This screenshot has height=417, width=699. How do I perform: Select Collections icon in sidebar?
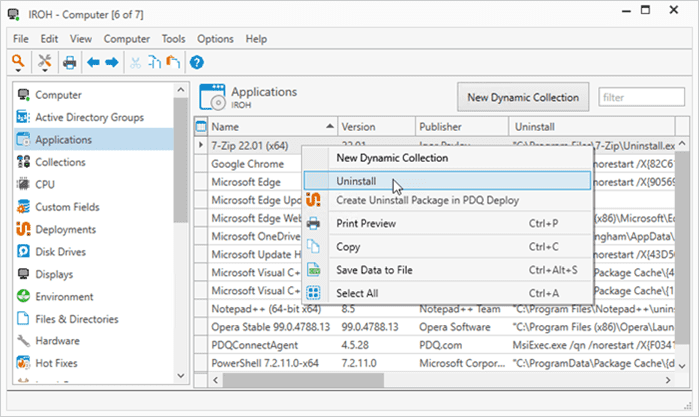pos(23,161)
